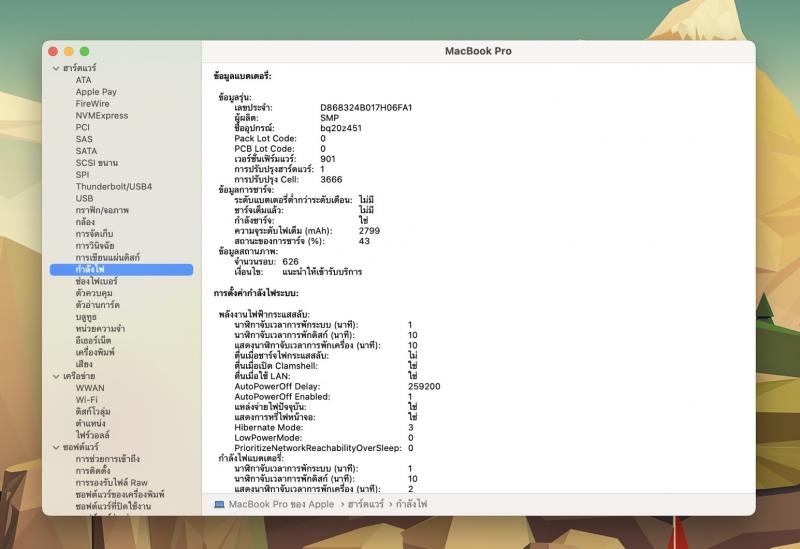Collapse the ฮาร์ดแวร์ section in sidebar
Screen dimensions: 800x549
56,68
